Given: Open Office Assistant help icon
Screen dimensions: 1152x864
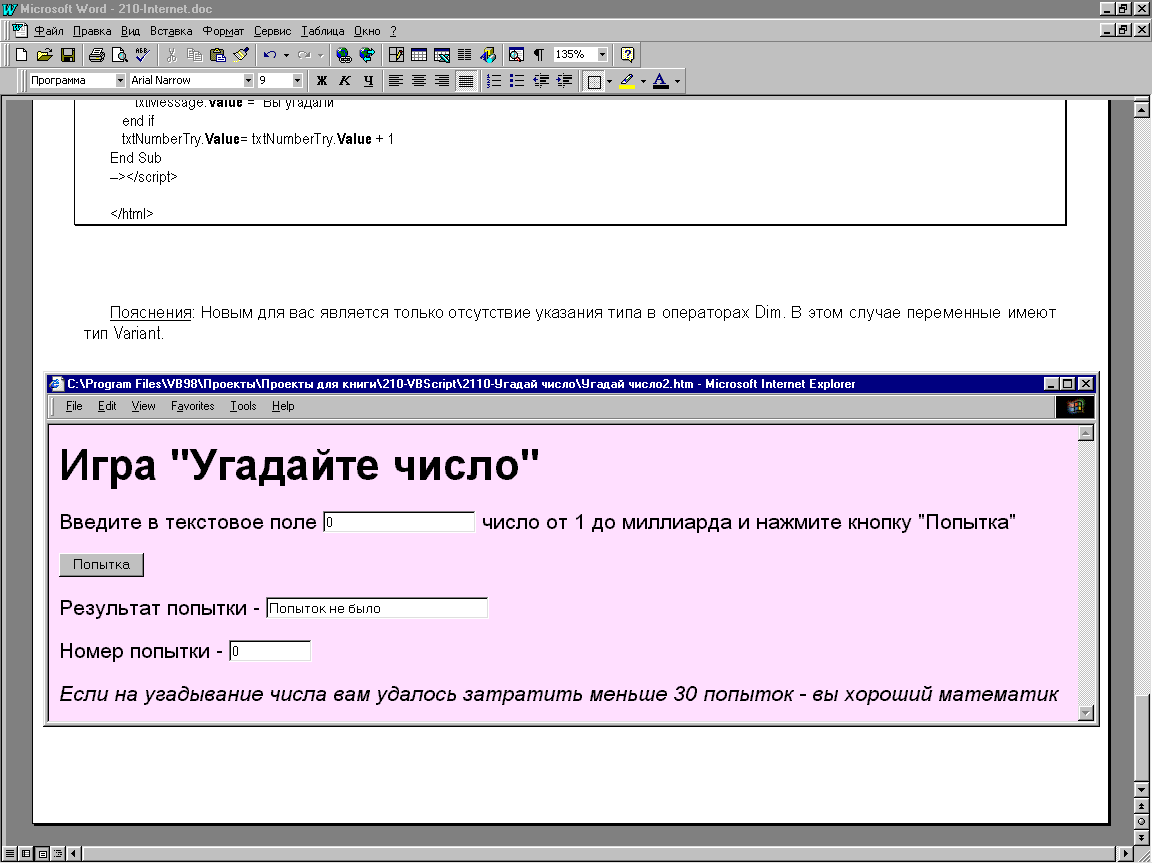Looking at the screenshot, I should [627, 54].
